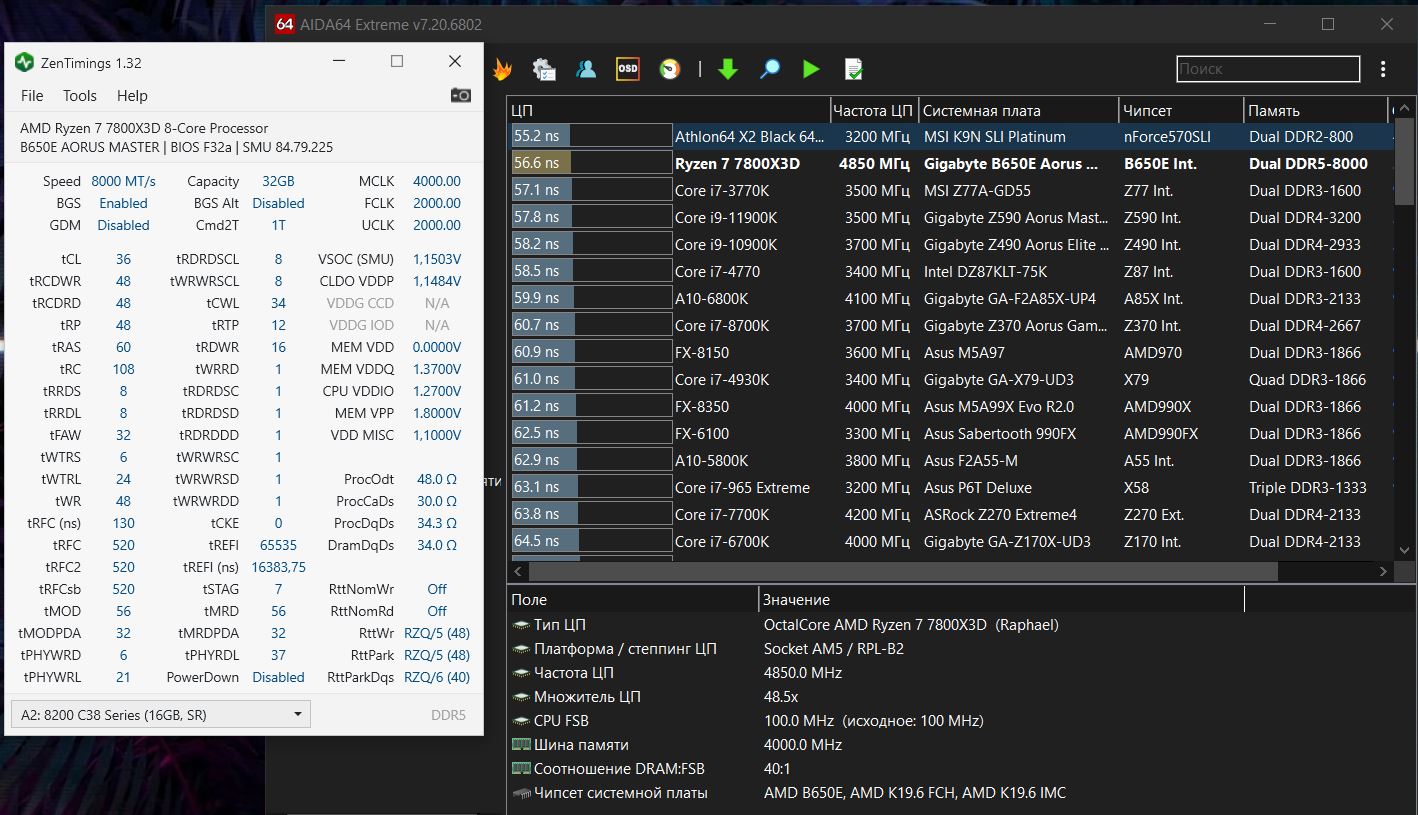Click the AIDA64 search input field
Image resolution: width=1418 pixels, height=815 pixels.
coord(1268,69)
